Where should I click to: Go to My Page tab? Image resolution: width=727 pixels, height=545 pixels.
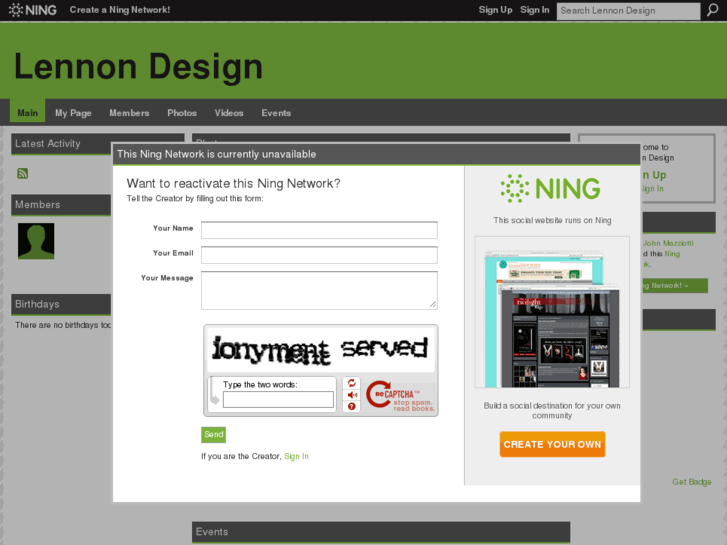click(x=73, y=113)
